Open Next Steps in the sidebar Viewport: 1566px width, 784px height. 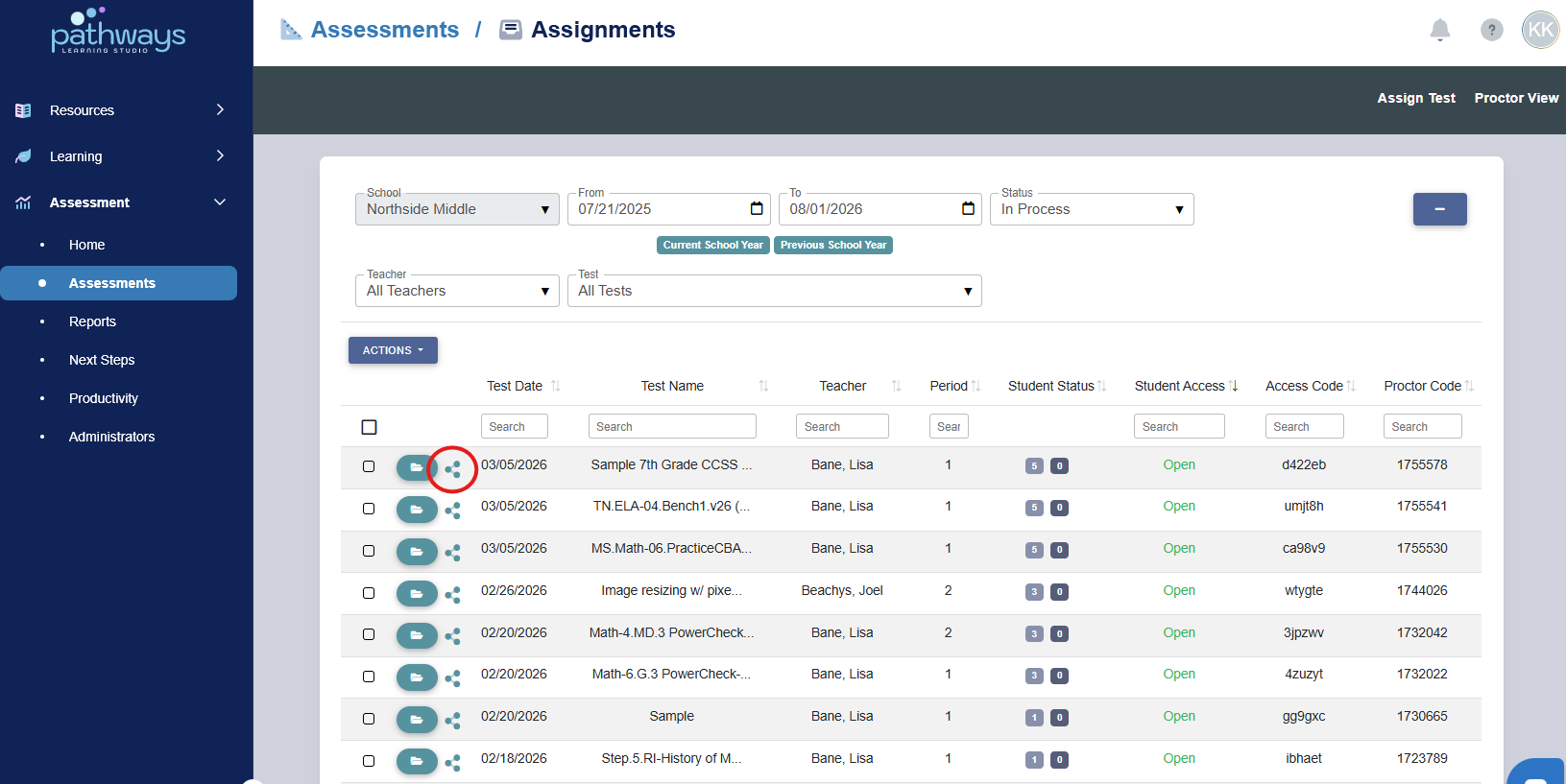pyautogui.click(x=102, y=360)
